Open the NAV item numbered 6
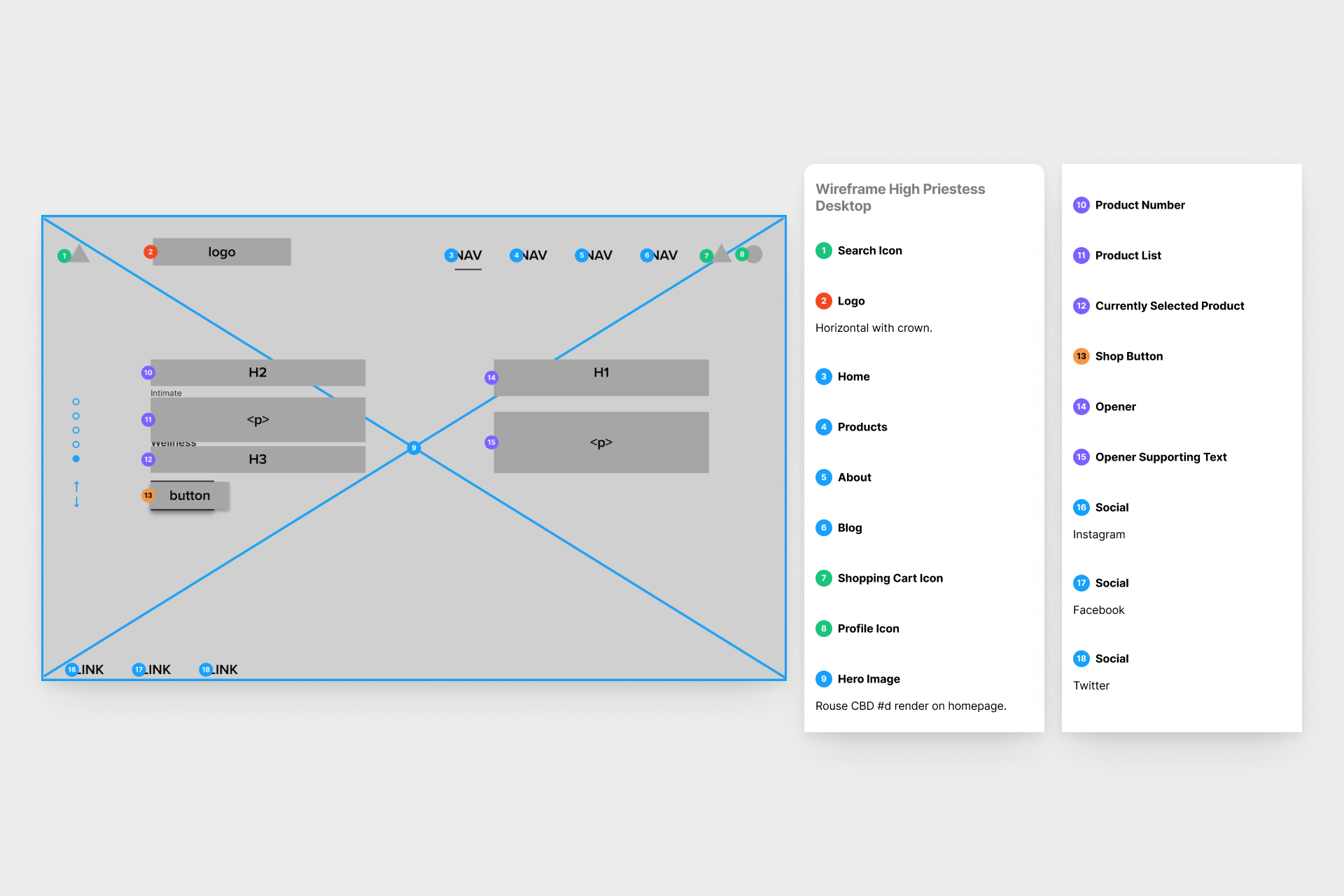 [x=664, y=255]
